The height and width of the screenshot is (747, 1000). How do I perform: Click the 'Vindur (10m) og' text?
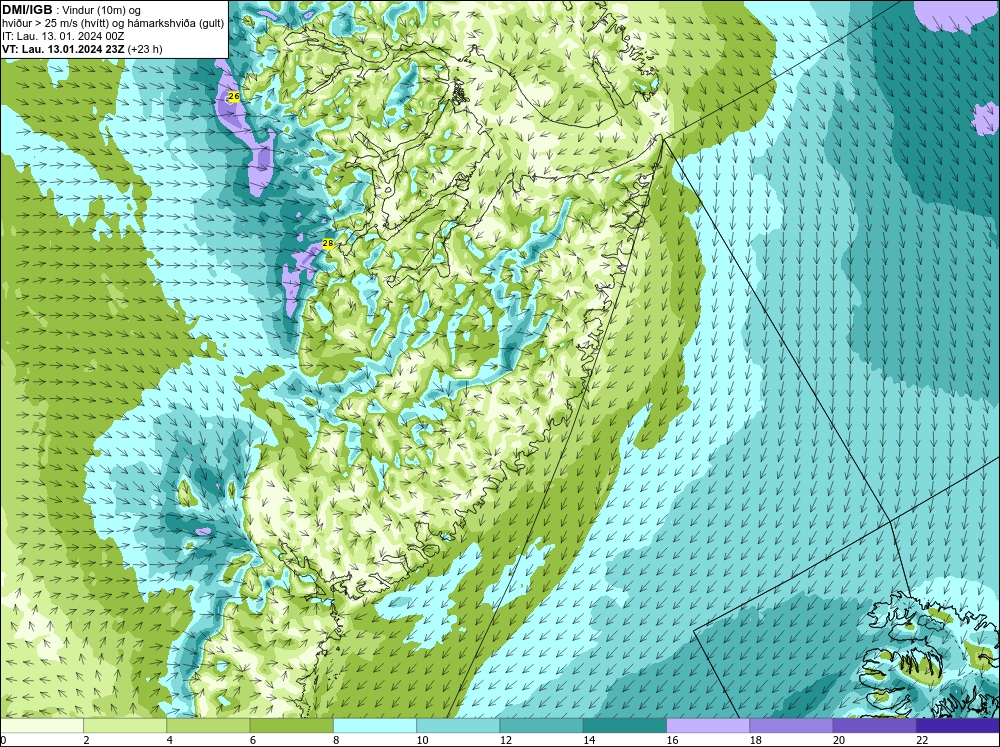(103, 10)
